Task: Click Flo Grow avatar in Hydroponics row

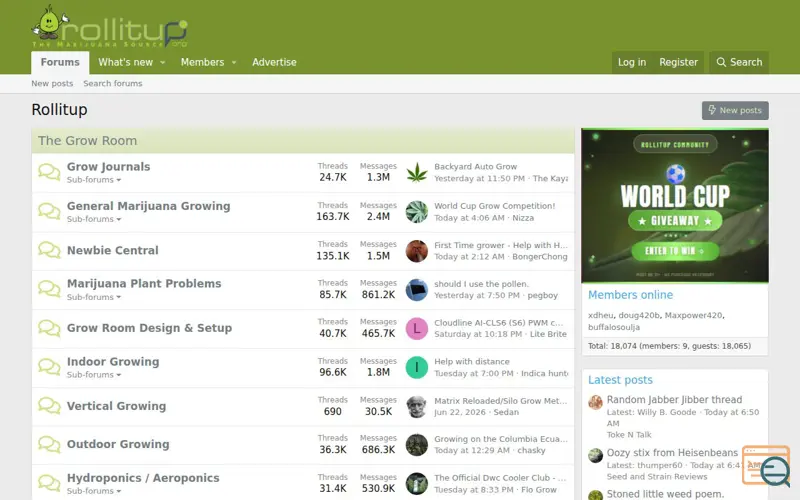Action: point(417,484)
